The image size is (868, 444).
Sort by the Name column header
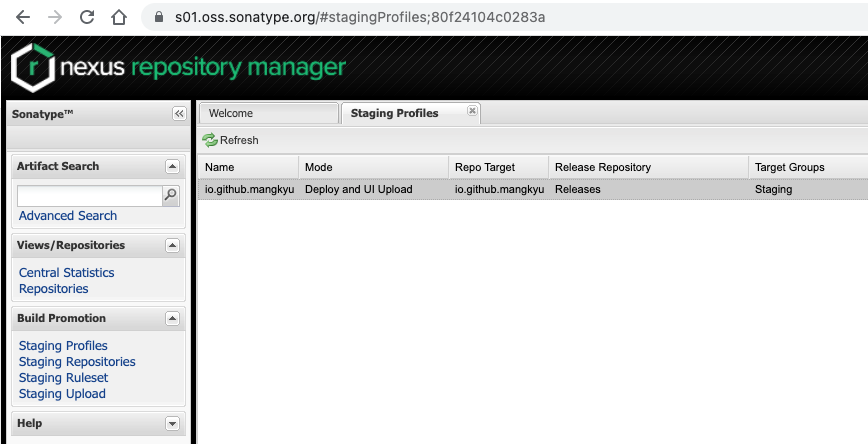[248, 167]
